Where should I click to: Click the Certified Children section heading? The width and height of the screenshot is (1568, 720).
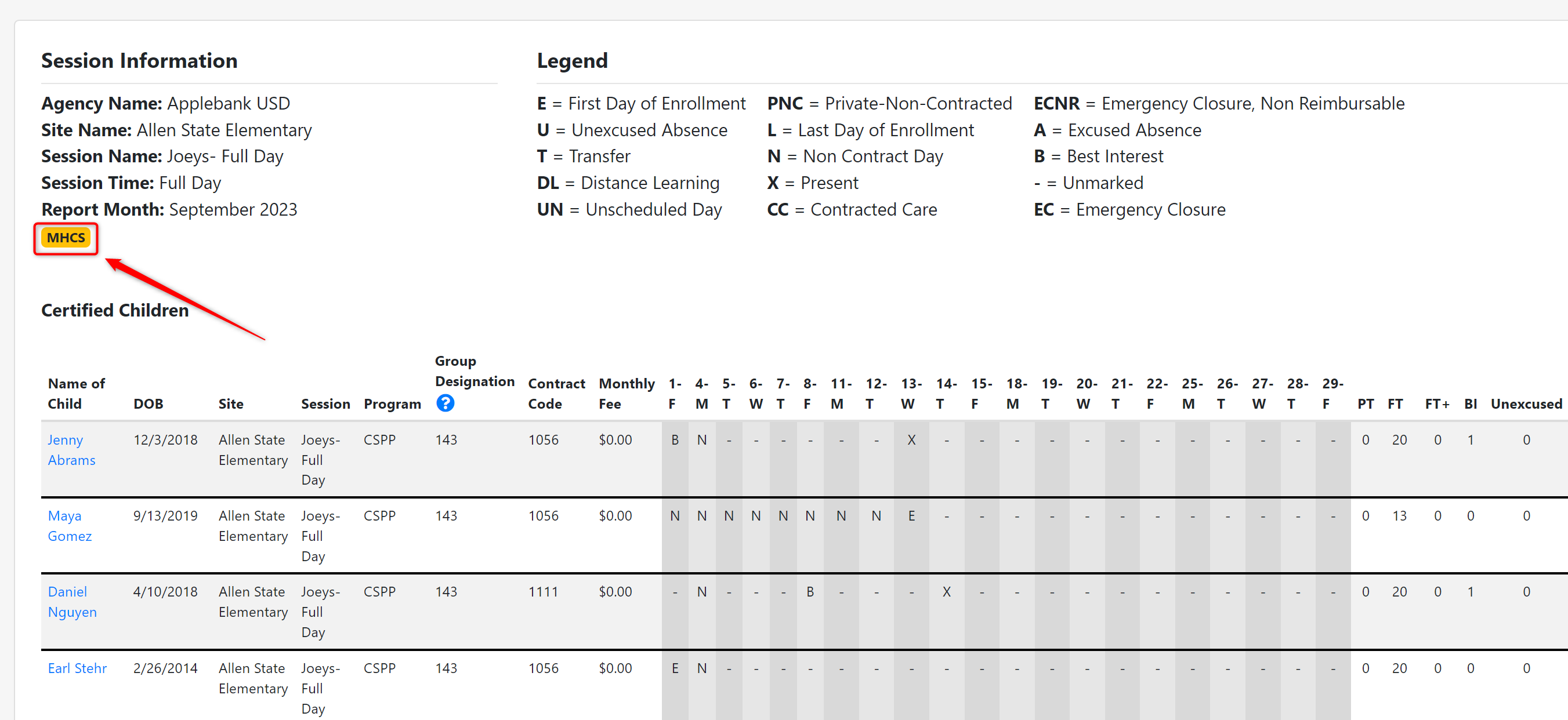click(114, 310)
